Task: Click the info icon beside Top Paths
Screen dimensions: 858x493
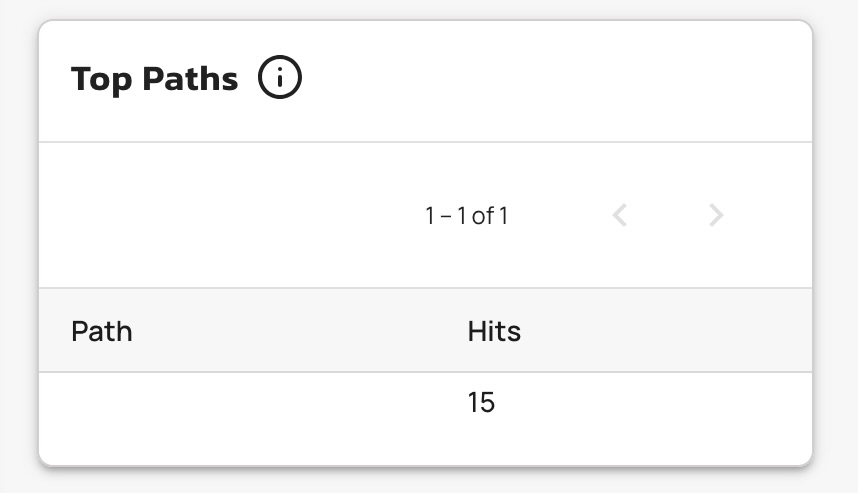Action: [x=280, y=78]
